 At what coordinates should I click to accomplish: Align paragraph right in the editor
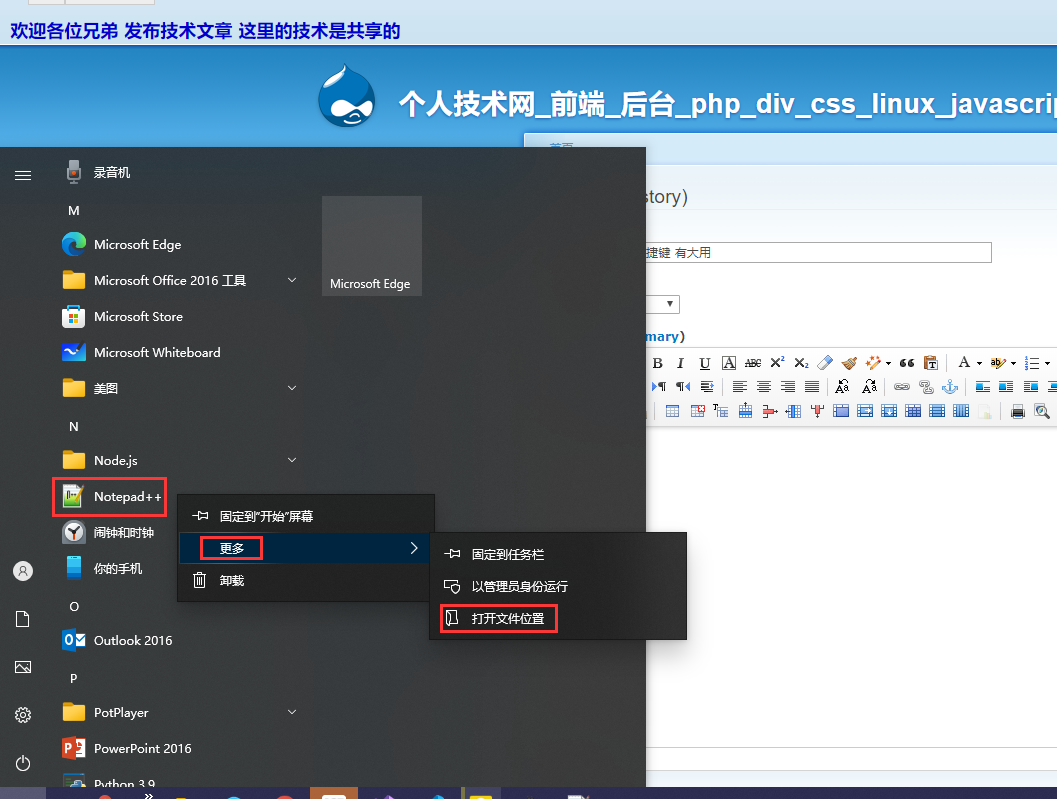(x=788, y=387)
